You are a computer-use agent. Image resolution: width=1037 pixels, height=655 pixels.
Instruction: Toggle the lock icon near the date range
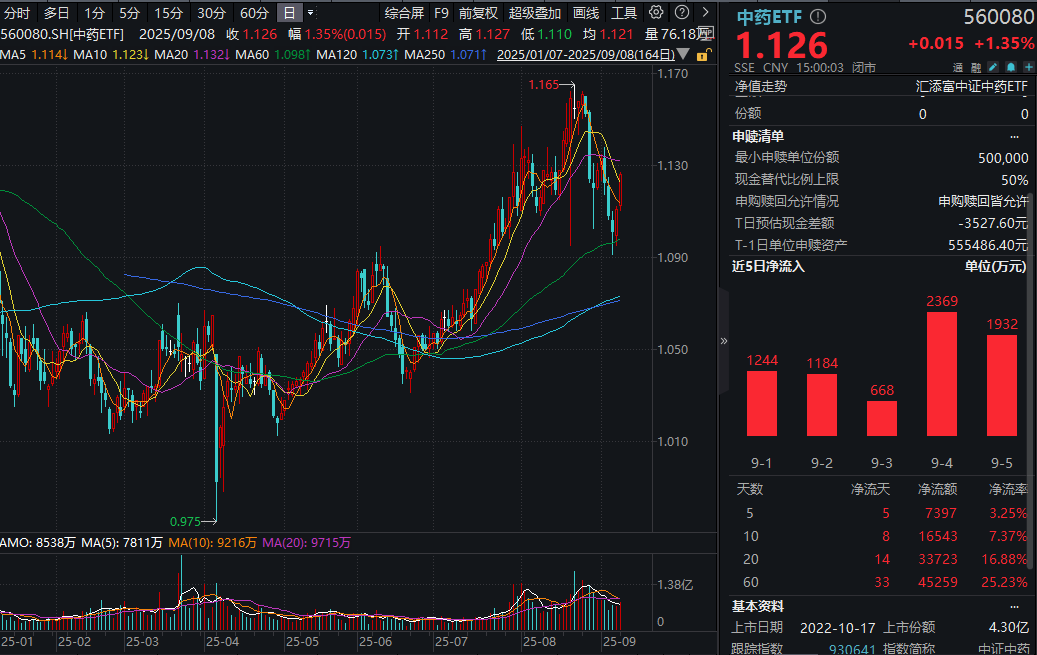tap(701, 55)
